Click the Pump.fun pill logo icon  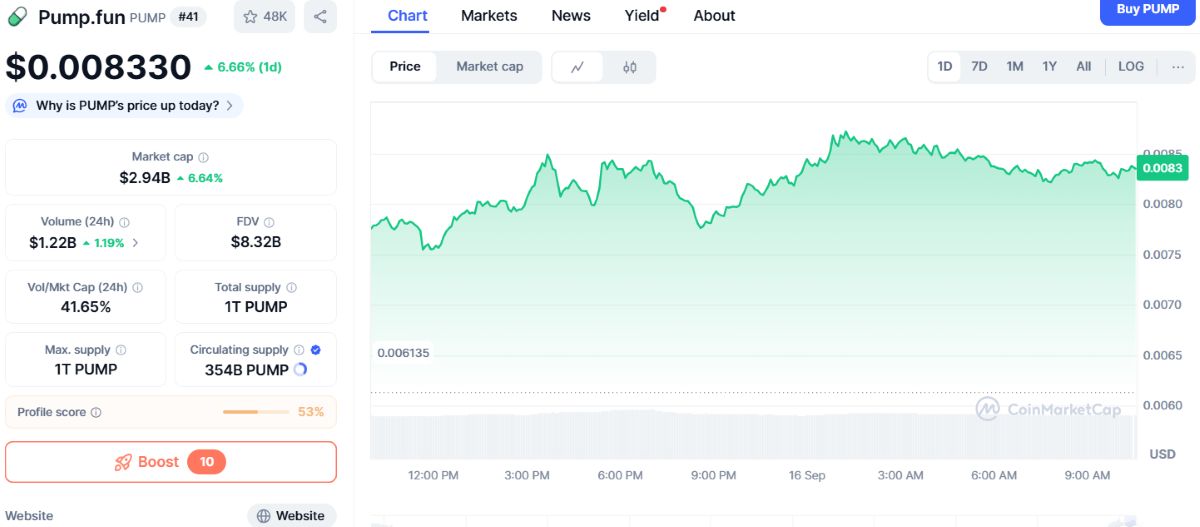18,16
